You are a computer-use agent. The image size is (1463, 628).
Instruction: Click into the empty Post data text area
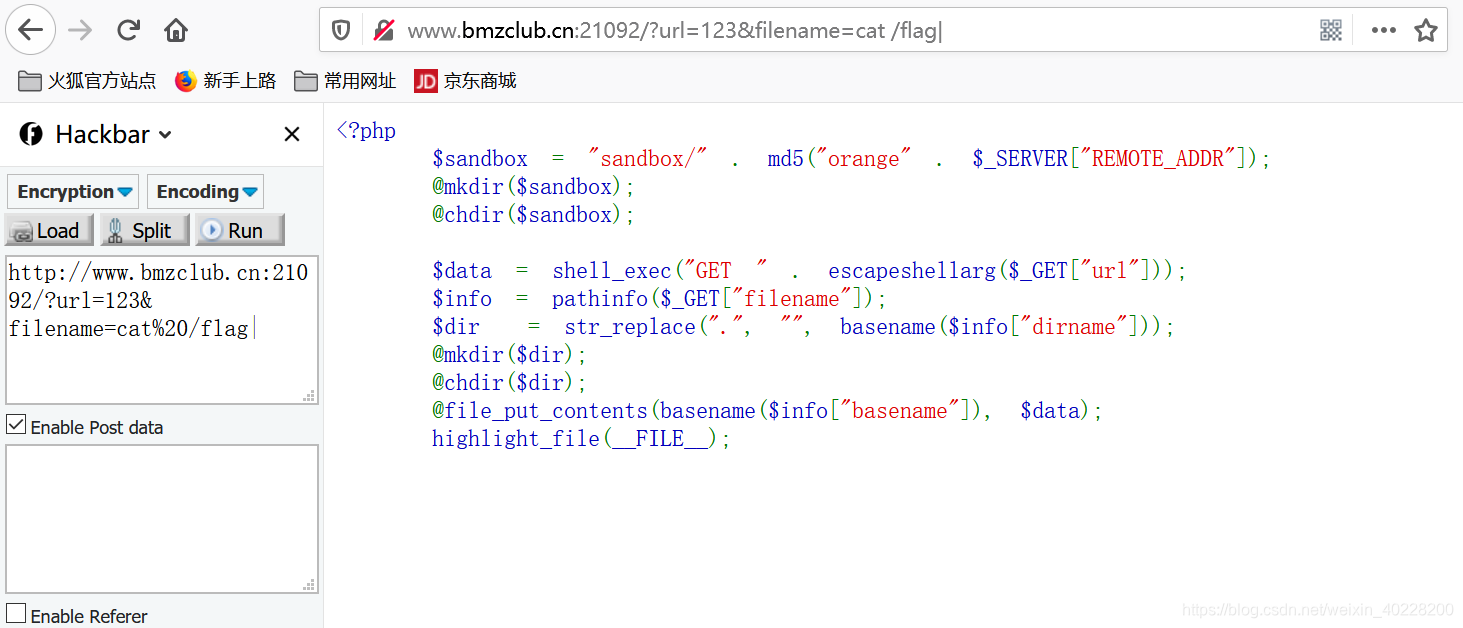point(162,519)
